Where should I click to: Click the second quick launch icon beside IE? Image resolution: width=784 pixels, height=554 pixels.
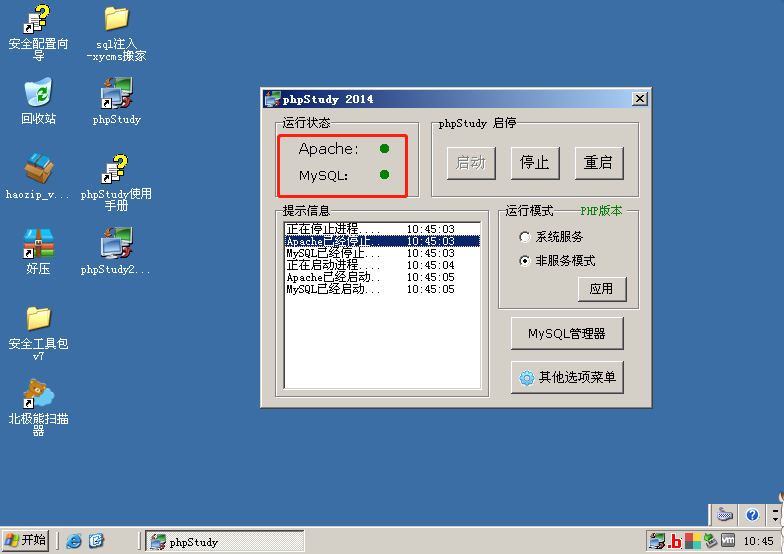point(96,540)
